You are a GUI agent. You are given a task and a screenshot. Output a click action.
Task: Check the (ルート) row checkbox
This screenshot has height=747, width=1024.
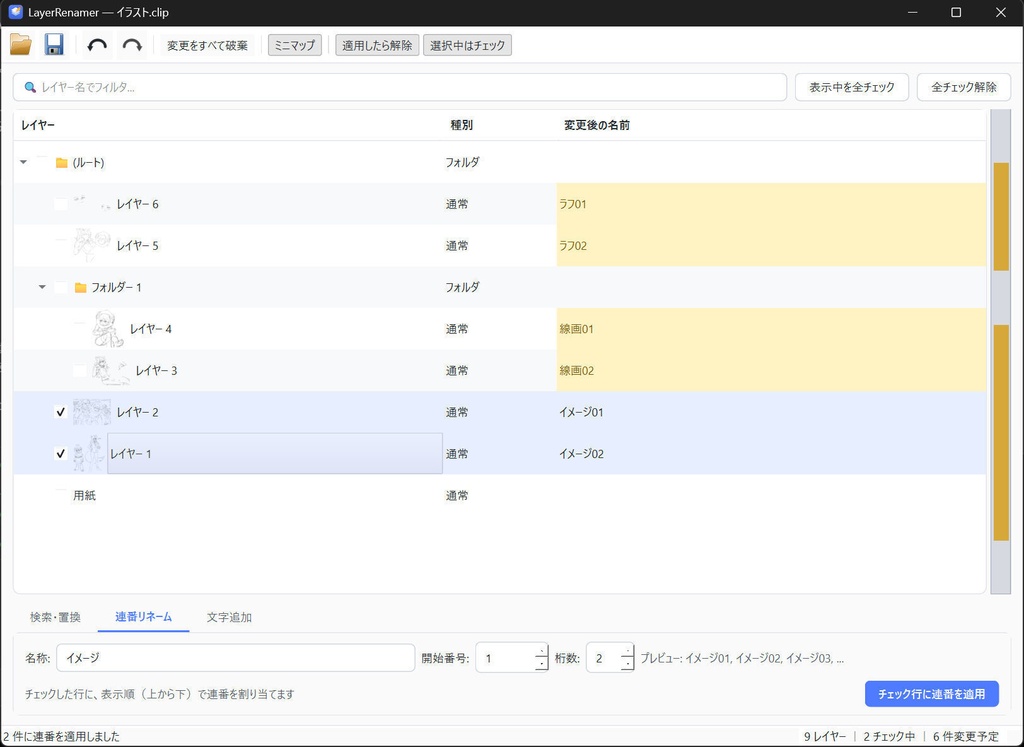pos(42,162)
